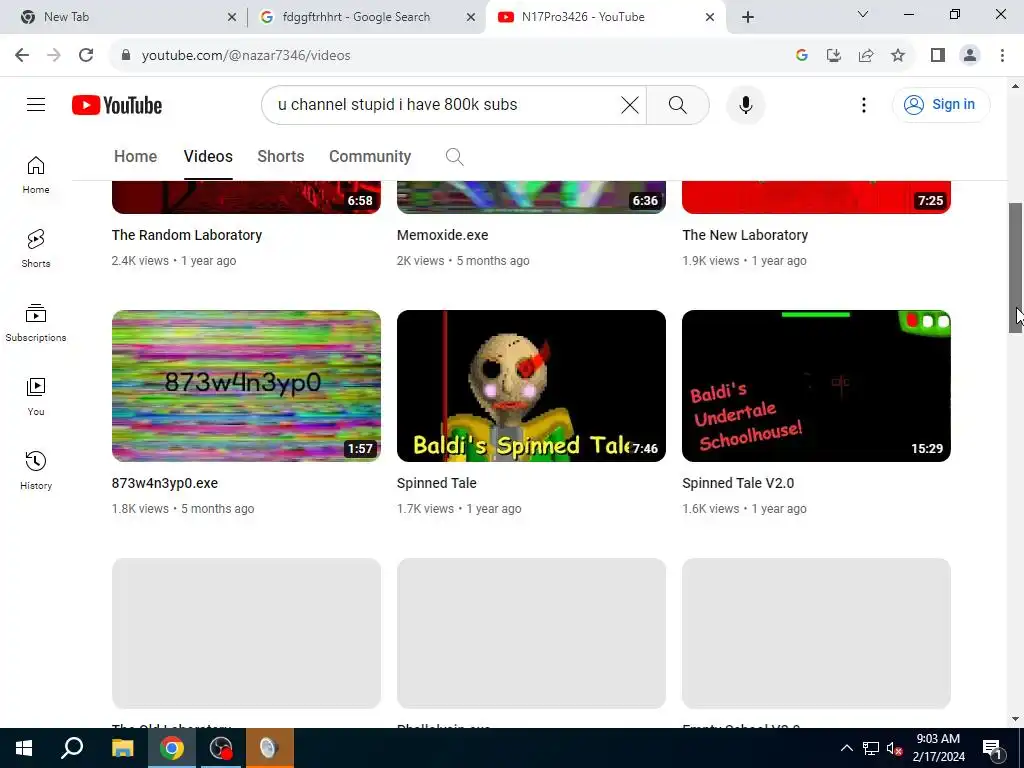Viewport: 1024px width, 768px height.
Task: Open taskbar search
Action: [x=72, y=748]
